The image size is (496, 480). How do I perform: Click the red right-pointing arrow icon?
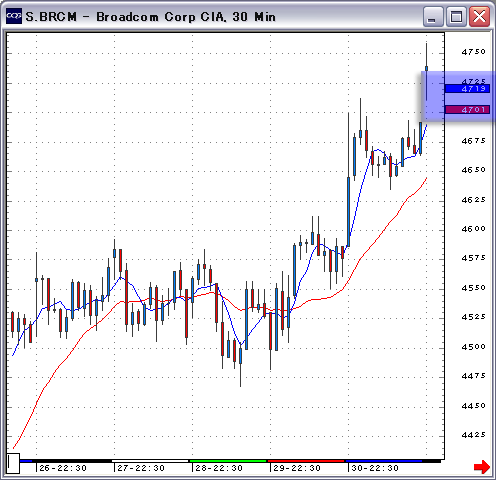482,466
